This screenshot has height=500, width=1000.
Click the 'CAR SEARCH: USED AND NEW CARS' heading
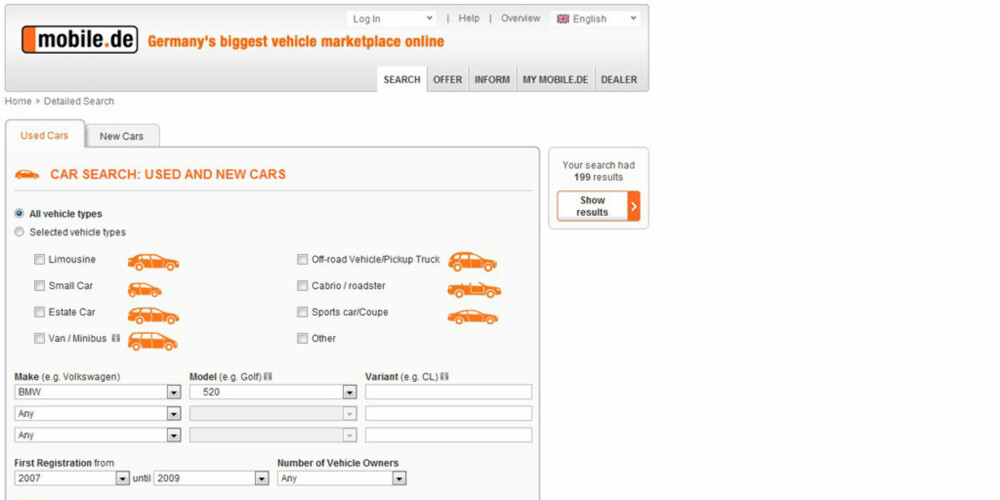(168, 175)
